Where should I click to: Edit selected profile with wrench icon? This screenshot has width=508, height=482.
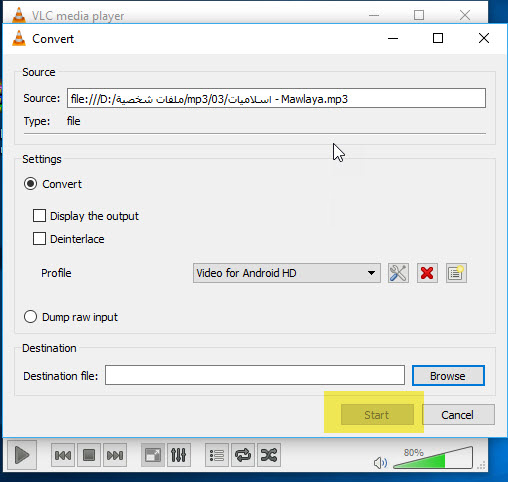click(x=398, y=273)
